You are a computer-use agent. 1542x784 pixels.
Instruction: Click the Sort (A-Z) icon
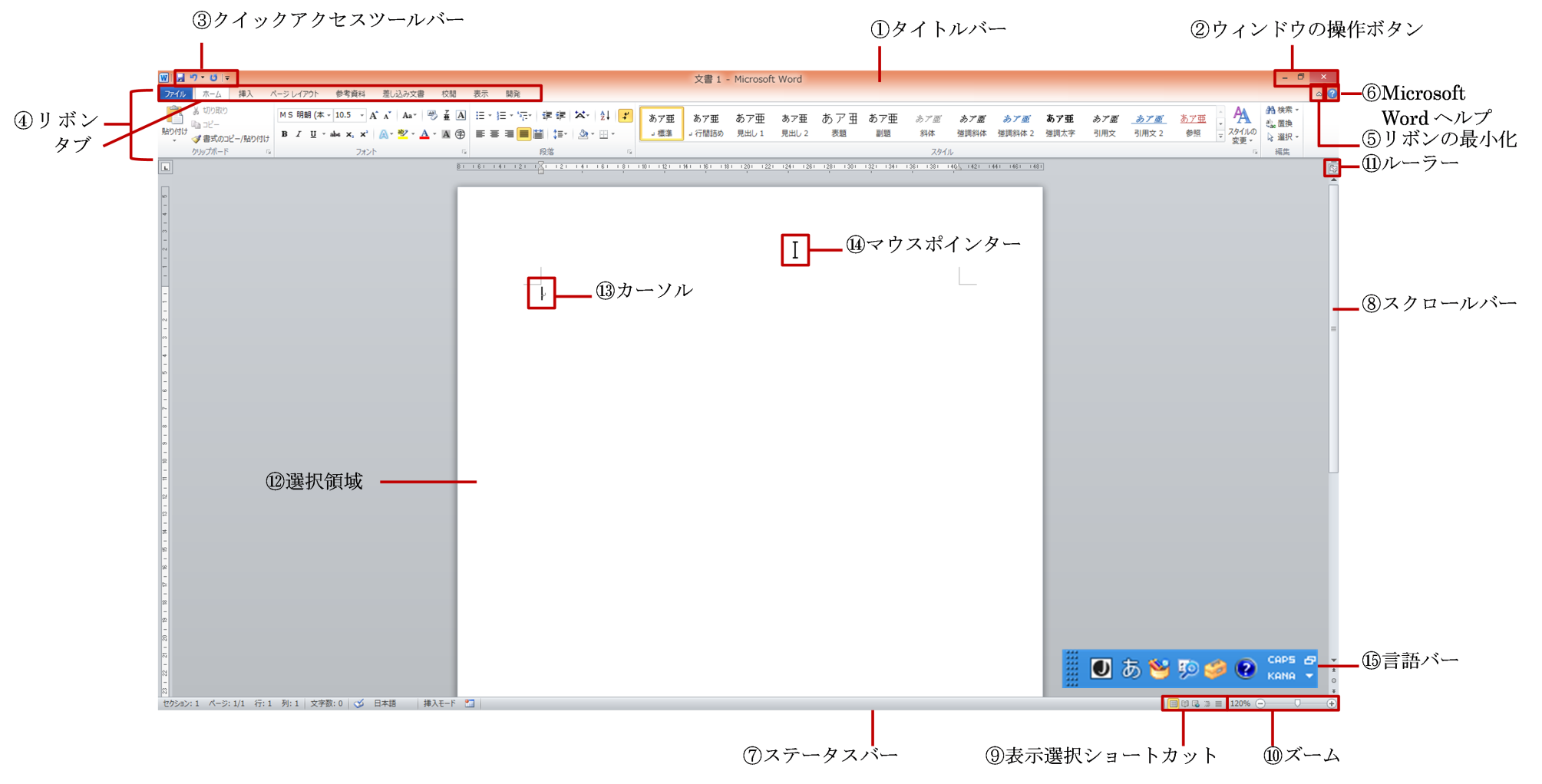tap(605, 116)
